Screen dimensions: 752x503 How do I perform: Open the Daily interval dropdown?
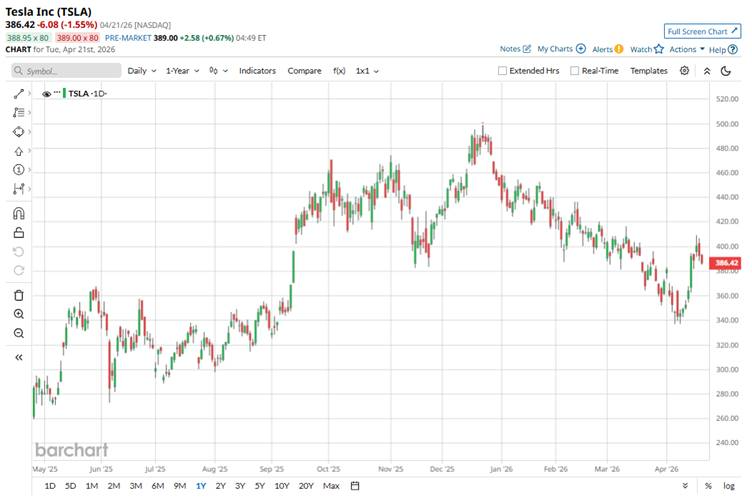click(x=142, y=71)
